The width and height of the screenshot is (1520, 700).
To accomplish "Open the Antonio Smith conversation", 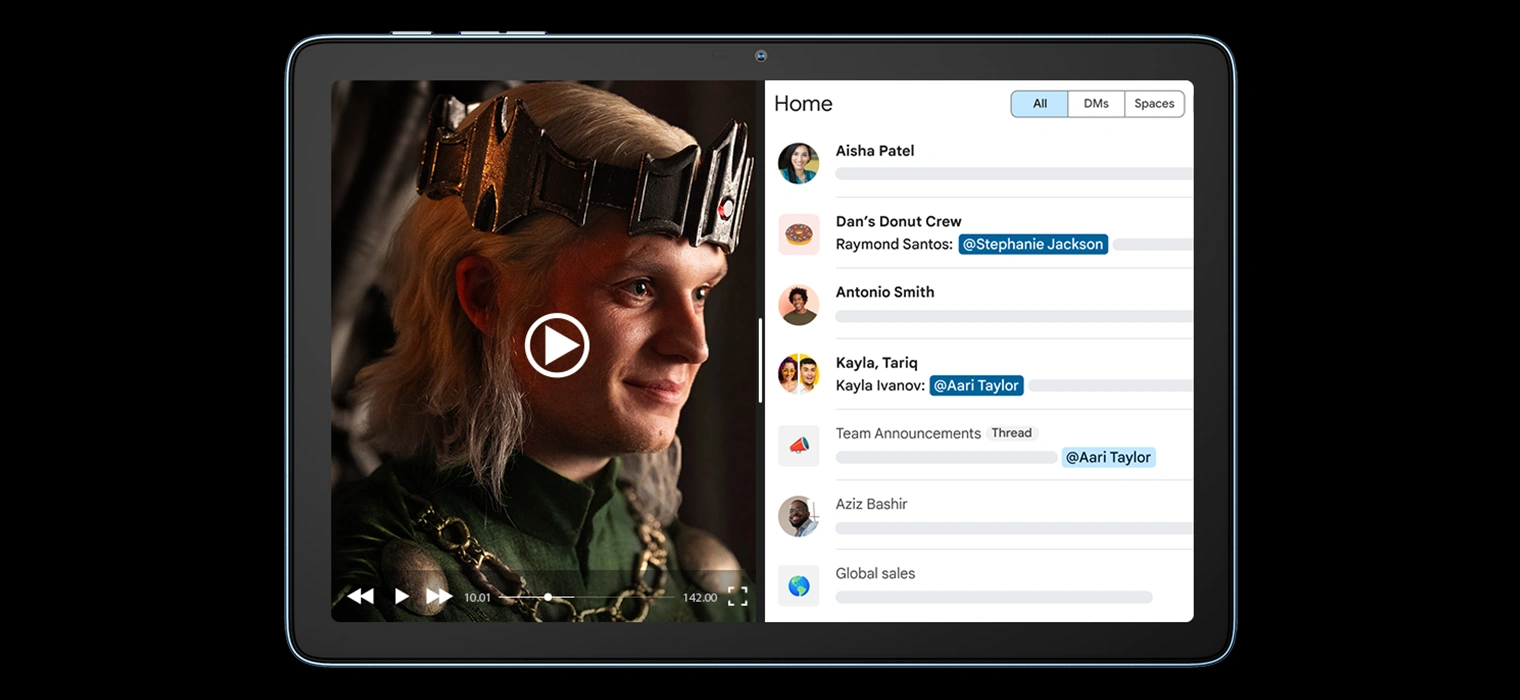I will click(x=979, y=304).
